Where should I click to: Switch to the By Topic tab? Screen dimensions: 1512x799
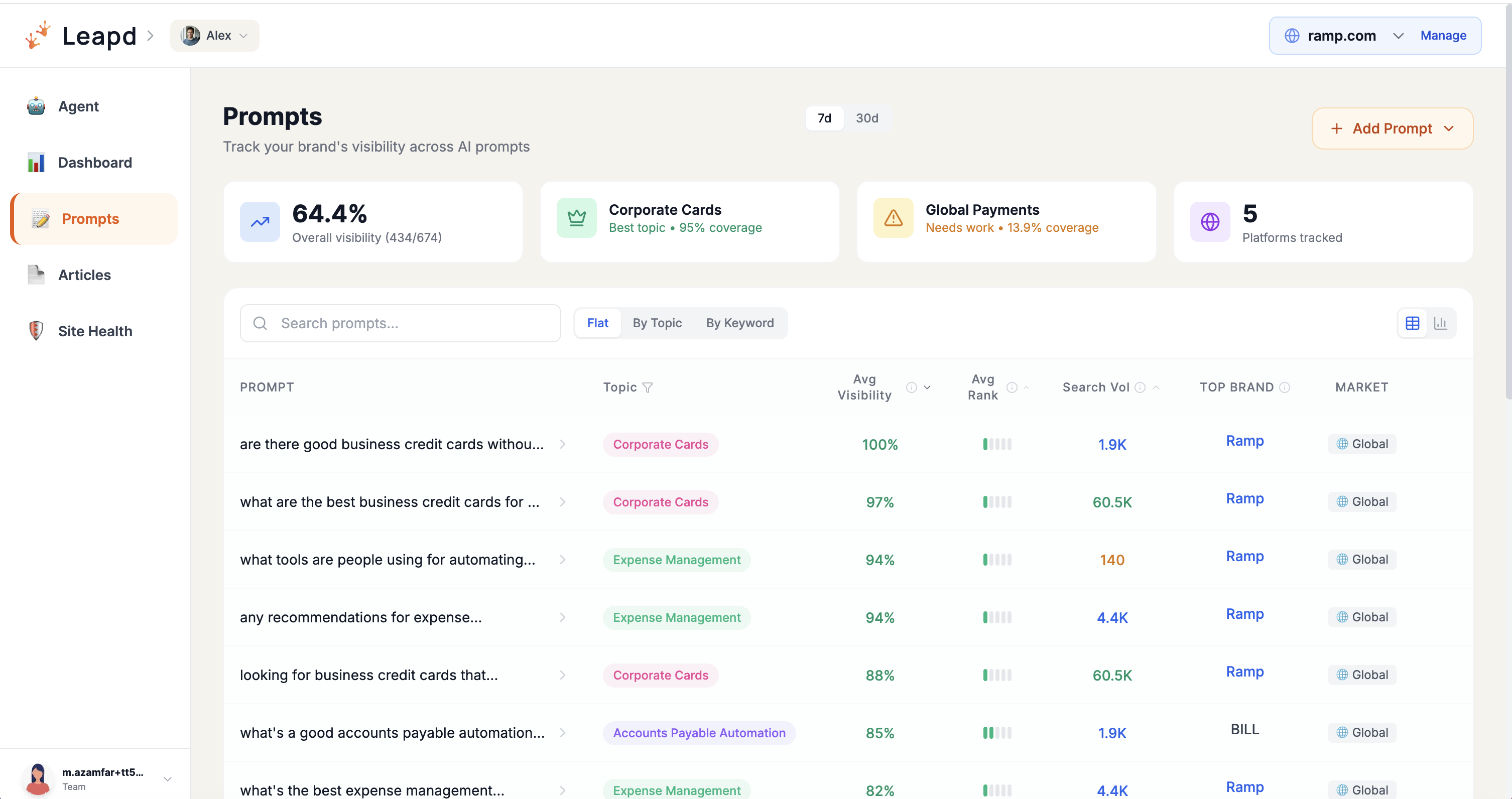tap(657, 323)
